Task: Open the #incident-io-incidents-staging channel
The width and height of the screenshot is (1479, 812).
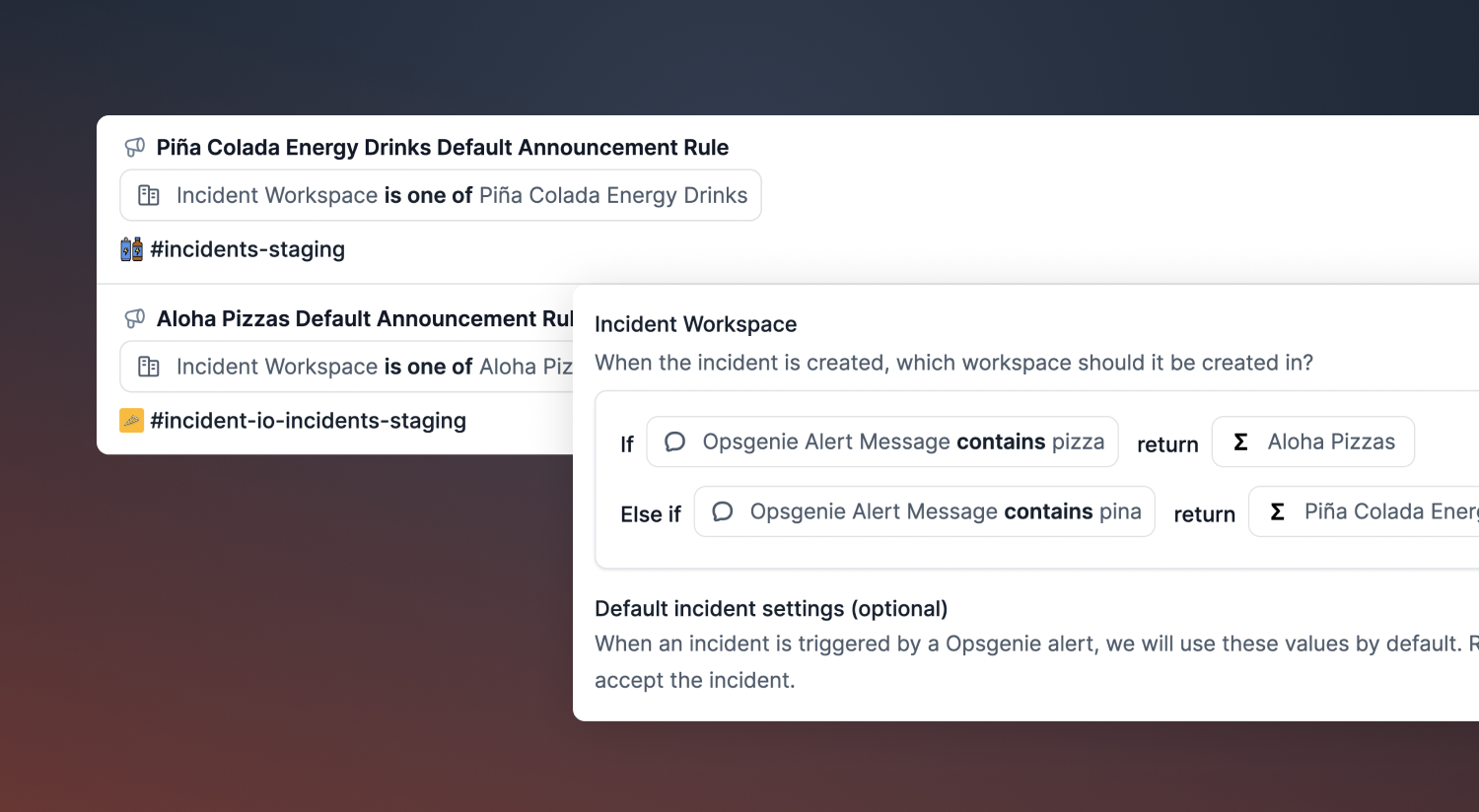Action: coord(308,421)
